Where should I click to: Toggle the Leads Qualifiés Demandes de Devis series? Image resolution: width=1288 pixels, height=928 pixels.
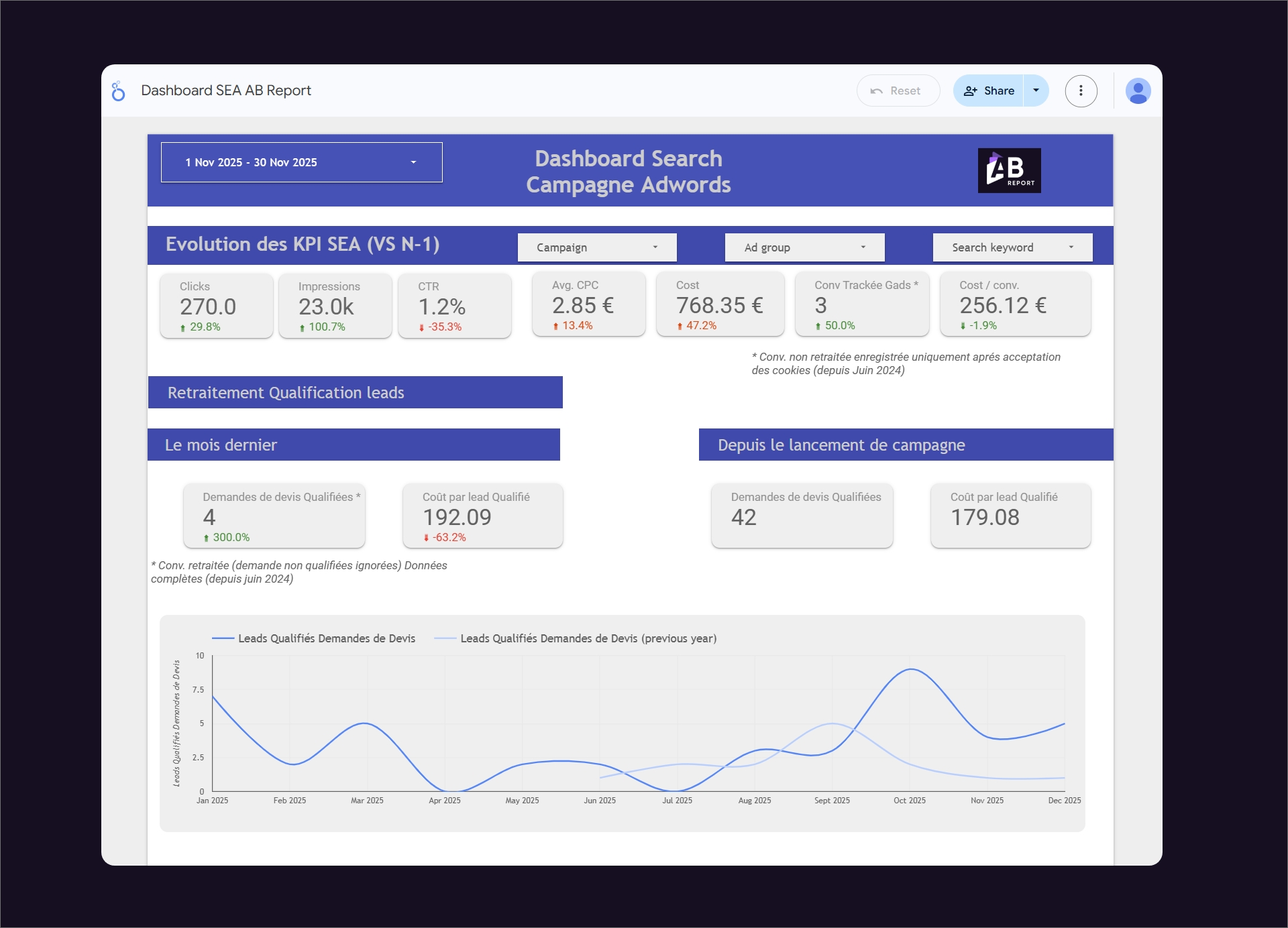tap(327, 638)
